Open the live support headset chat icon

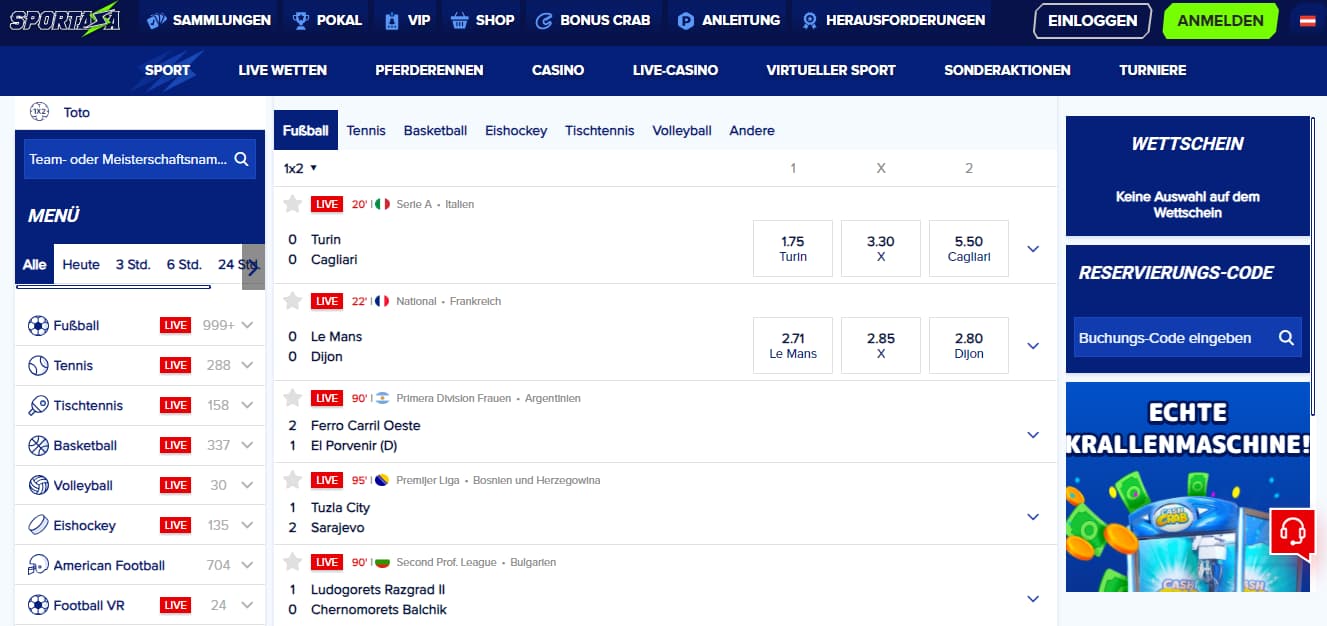coord(1292,531)
